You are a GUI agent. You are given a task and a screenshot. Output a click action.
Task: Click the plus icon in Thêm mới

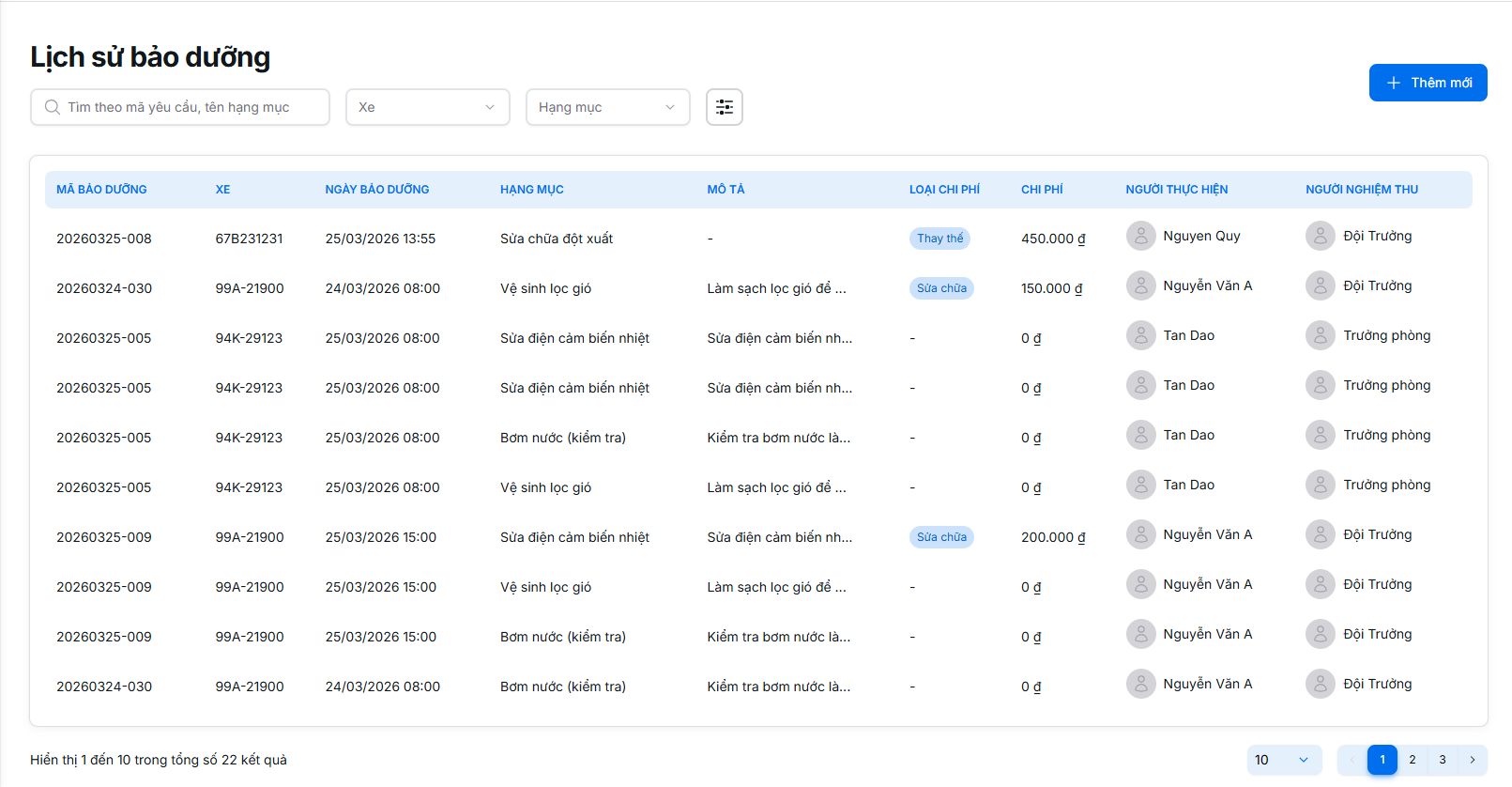pos(1394,83)
